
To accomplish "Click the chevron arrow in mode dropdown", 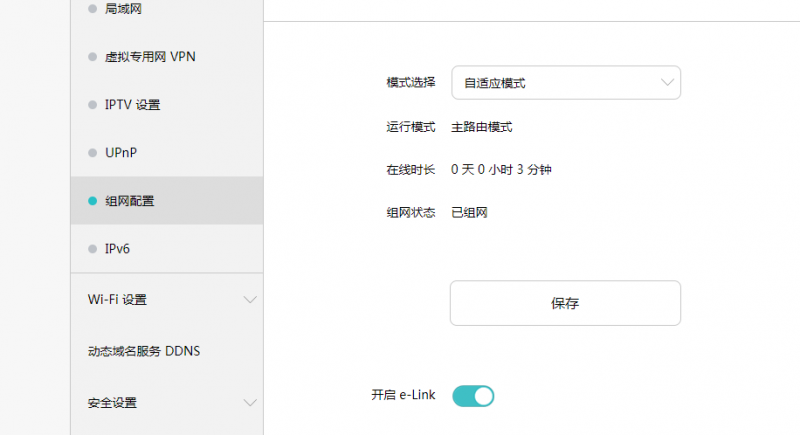I will pyautogui.click(x=667, y=82).
